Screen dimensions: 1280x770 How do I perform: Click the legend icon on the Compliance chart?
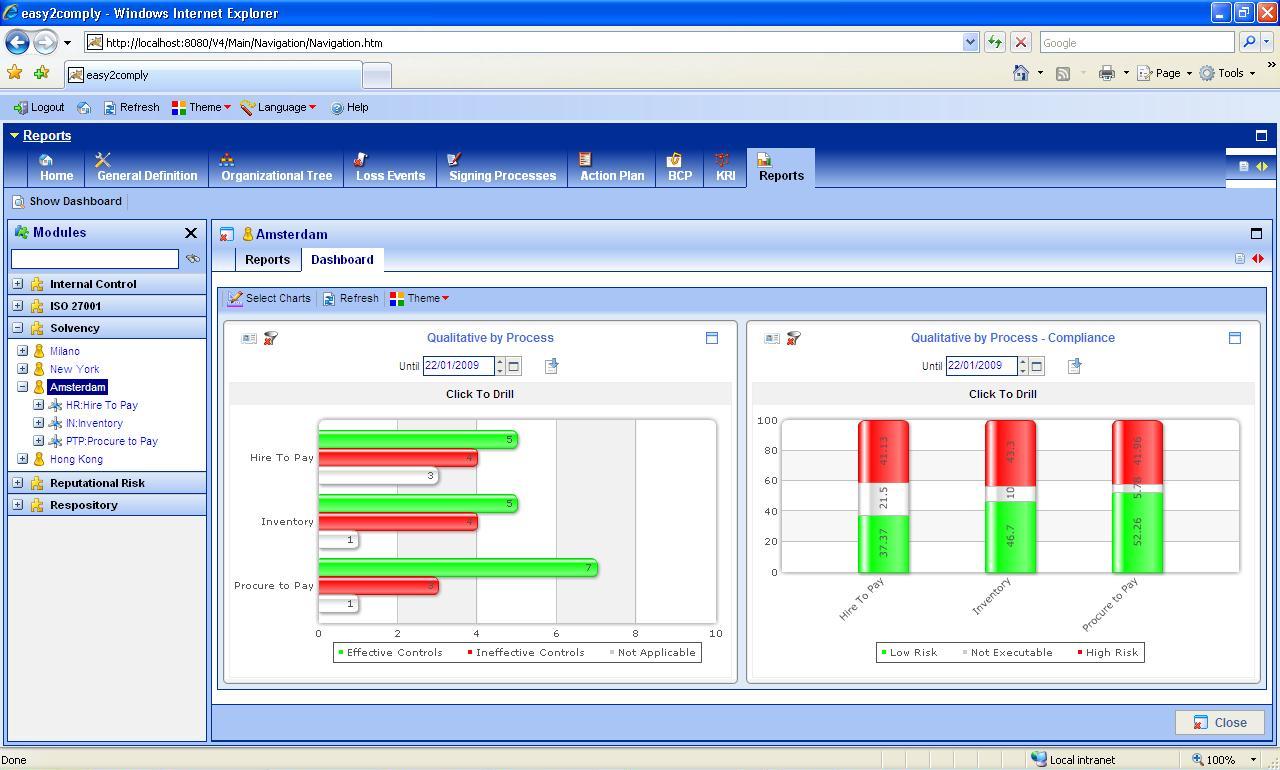pyautogui.click(x=772, y=338)
